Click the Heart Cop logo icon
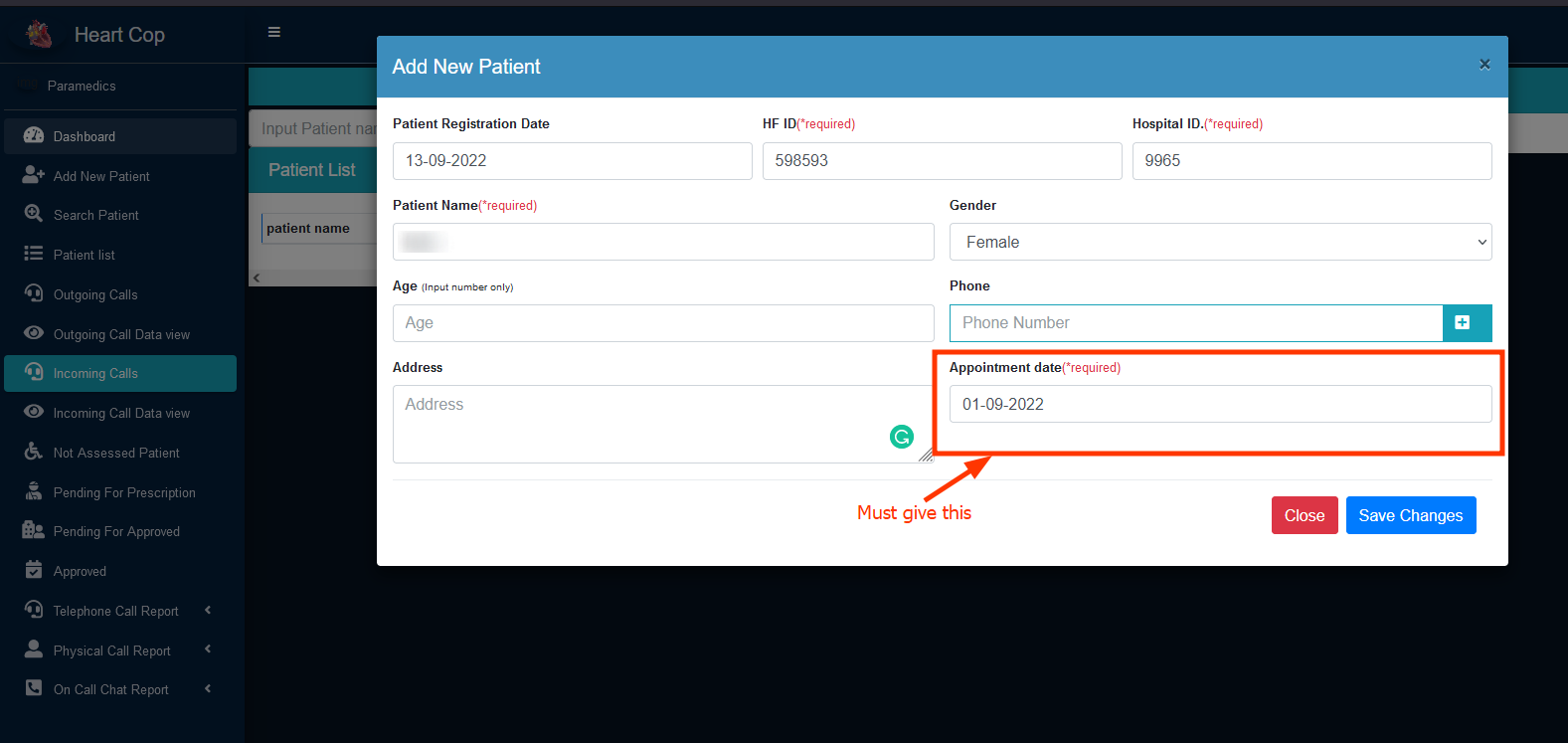 coord(40,35)
